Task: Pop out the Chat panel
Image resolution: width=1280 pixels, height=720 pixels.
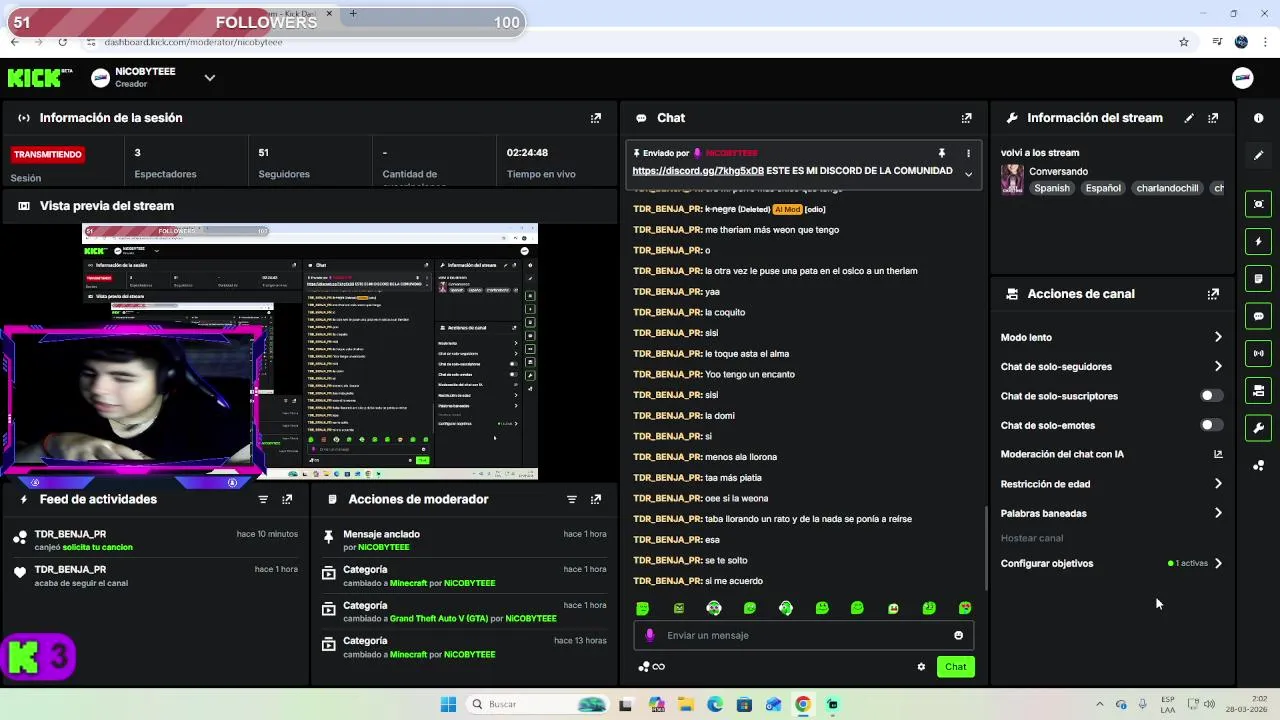Action: (x=966, y=118)
